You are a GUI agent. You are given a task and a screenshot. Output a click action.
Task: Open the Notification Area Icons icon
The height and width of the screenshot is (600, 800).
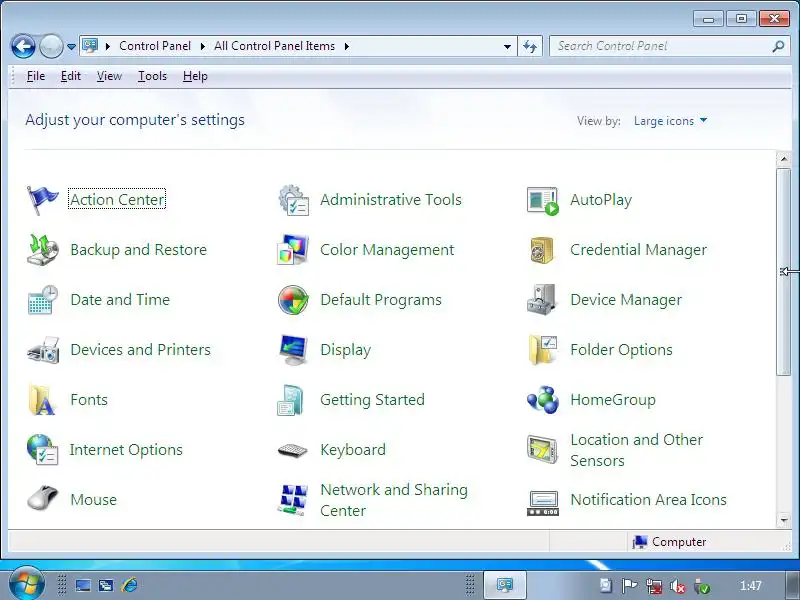[x=543, y=503]
